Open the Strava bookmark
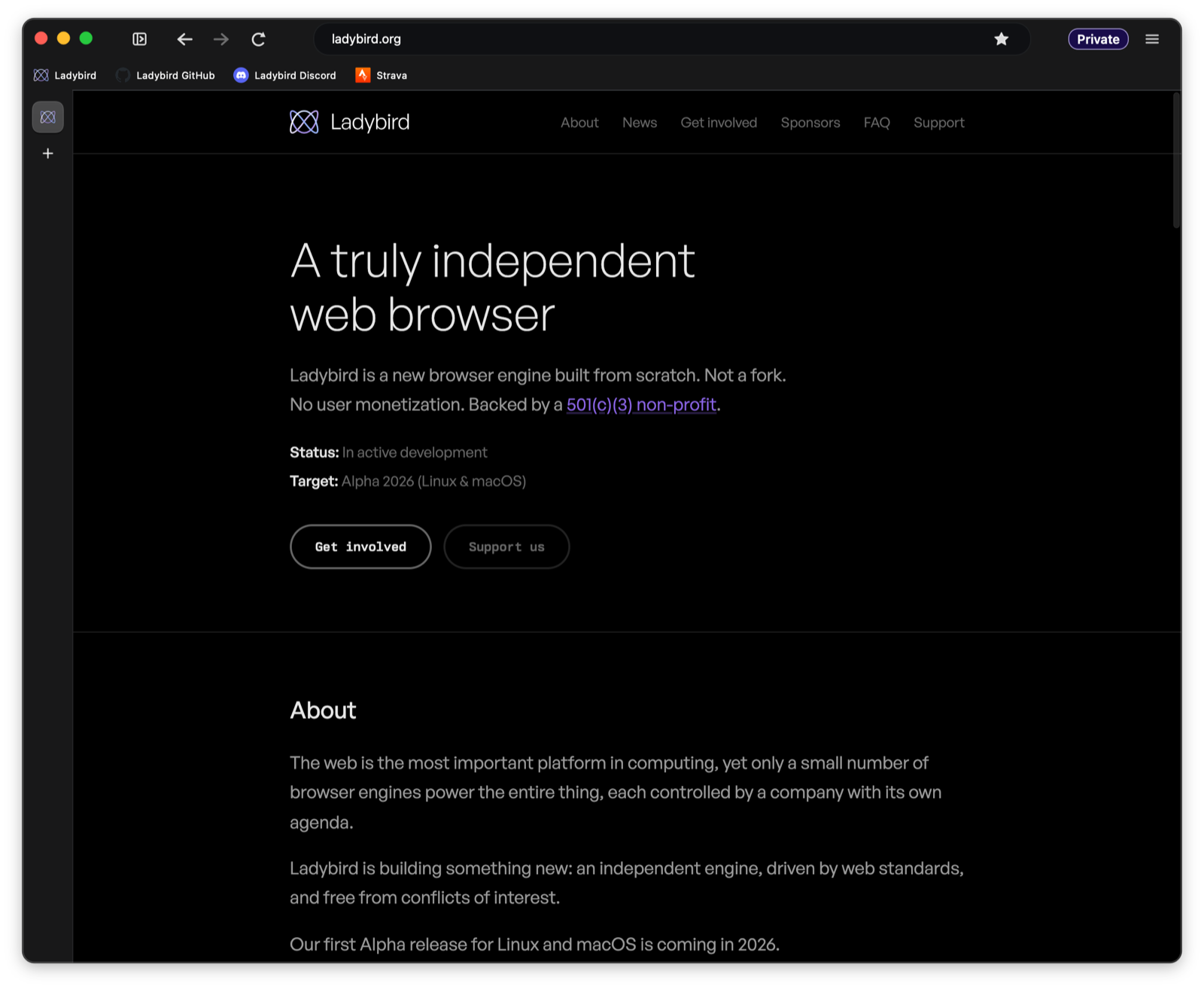Viewport: 1204px width, 989px height. 382,75
